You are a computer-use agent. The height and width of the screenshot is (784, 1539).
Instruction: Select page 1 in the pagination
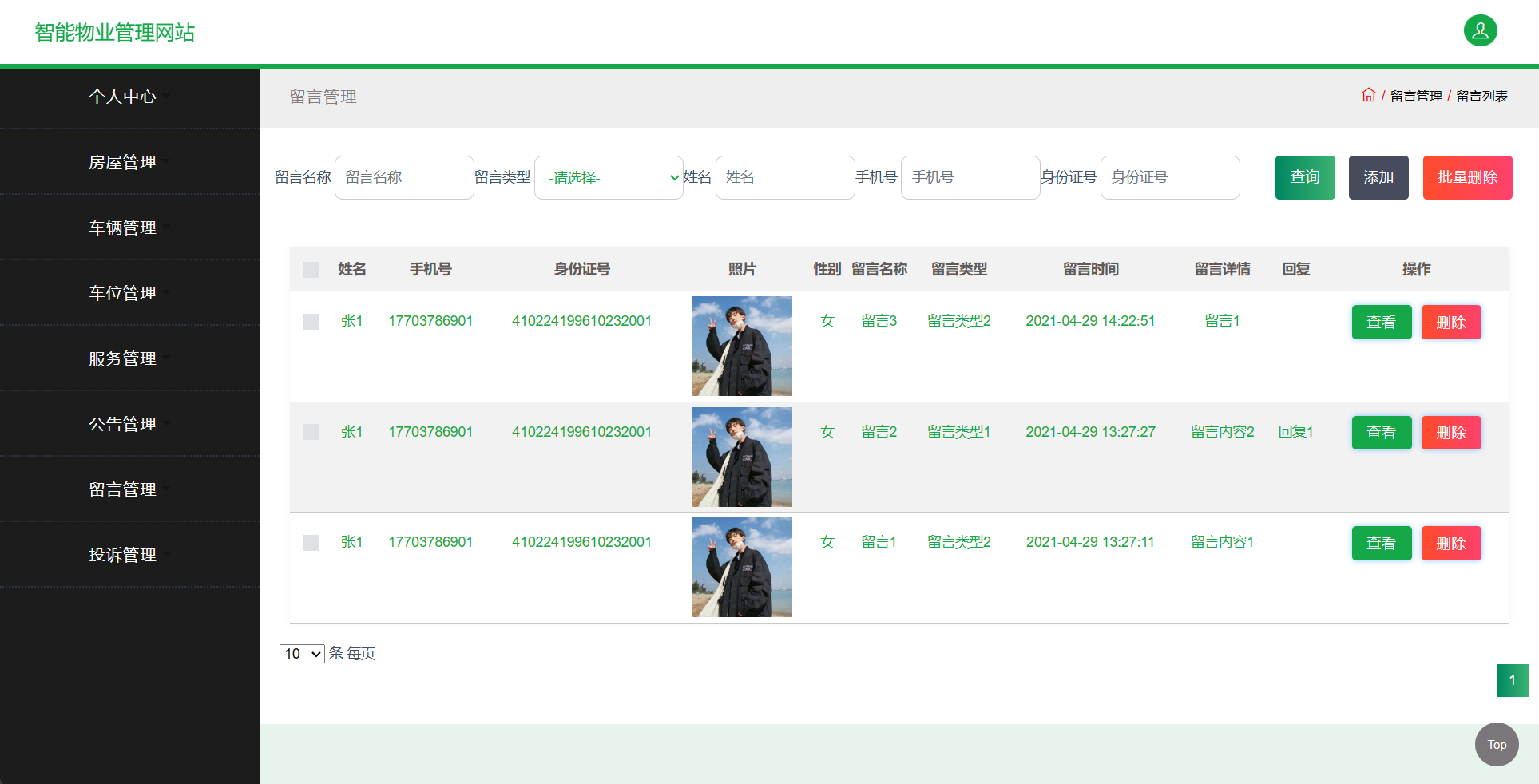click(x=1512, y=680)
